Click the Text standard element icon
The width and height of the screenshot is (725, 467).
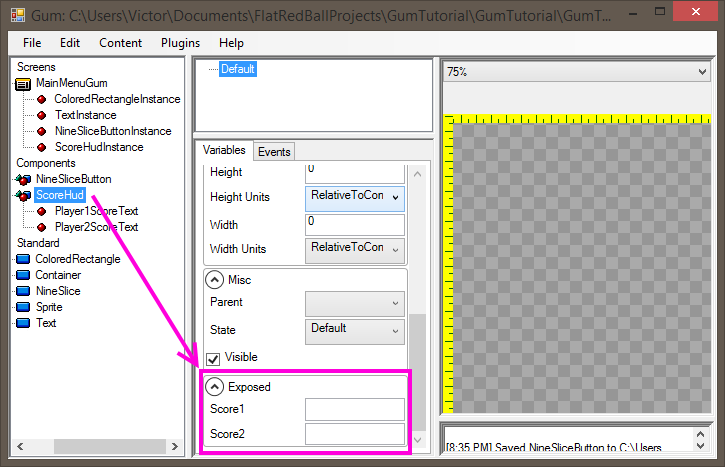(24, 323)
